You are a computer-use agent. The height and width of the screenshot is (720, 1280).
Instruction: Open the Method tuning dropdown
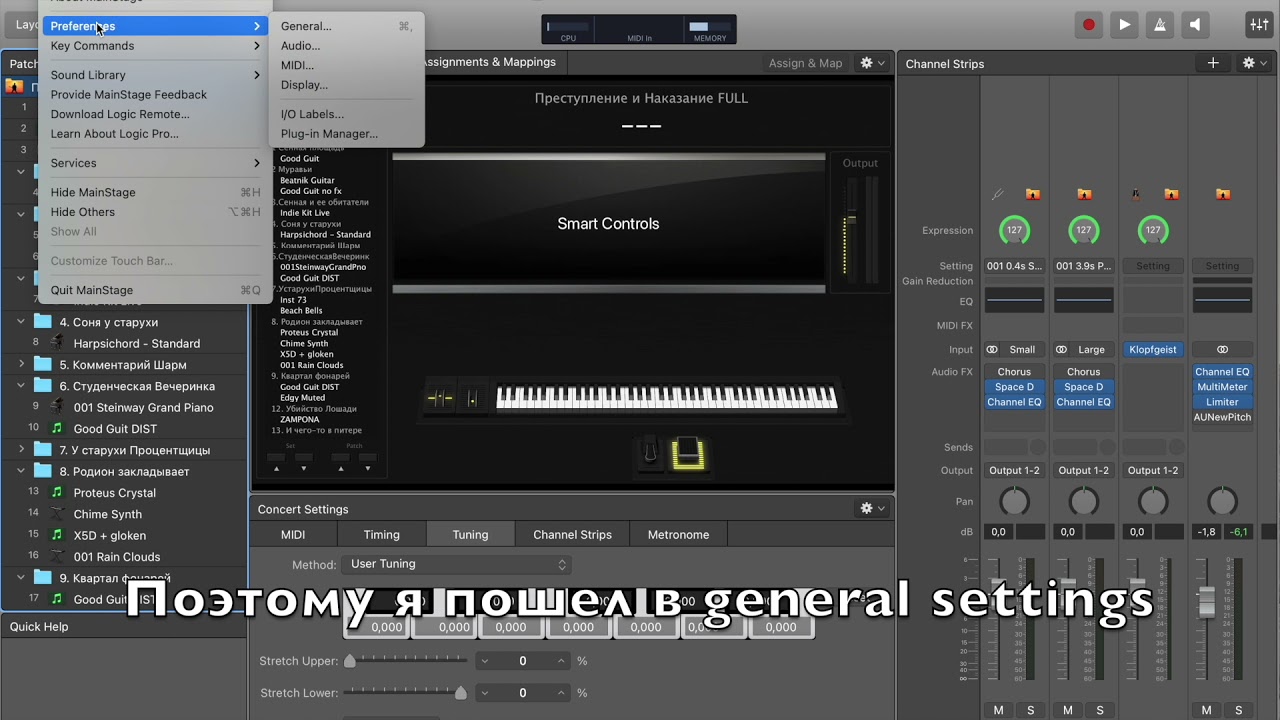456,565
